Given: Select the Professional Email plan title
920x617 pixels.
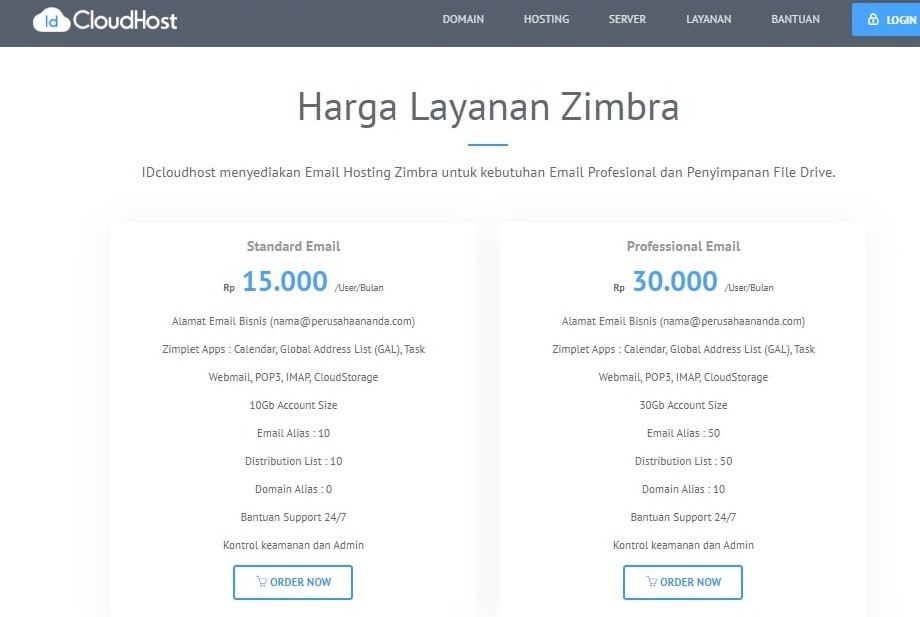Looking at the screenshot, I should coord(683,246).
